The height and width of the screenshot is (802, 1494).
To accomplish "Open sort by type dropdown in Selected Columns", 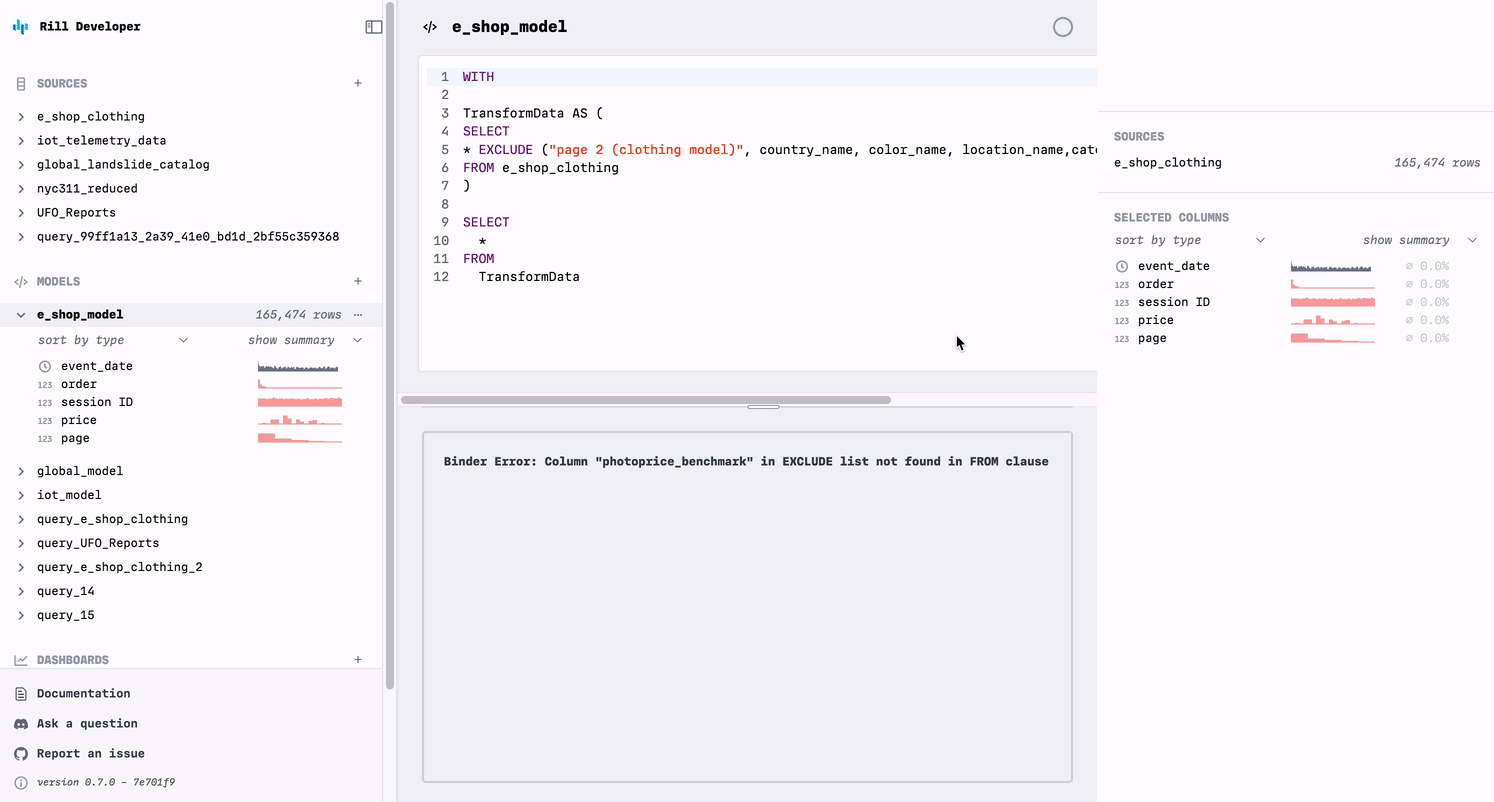I will [1190, 240].
